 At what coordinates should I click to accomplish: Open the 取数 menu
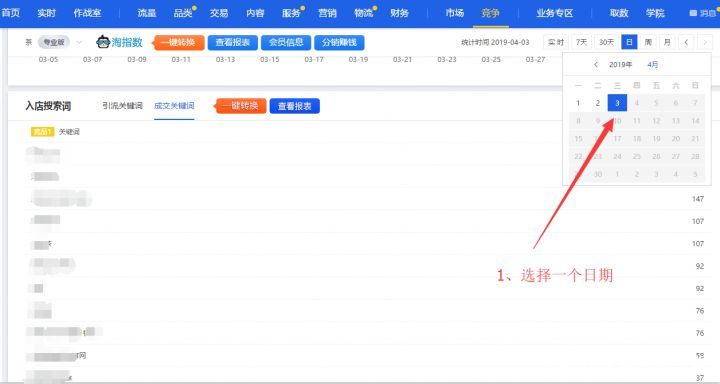[x=619, y=13]
